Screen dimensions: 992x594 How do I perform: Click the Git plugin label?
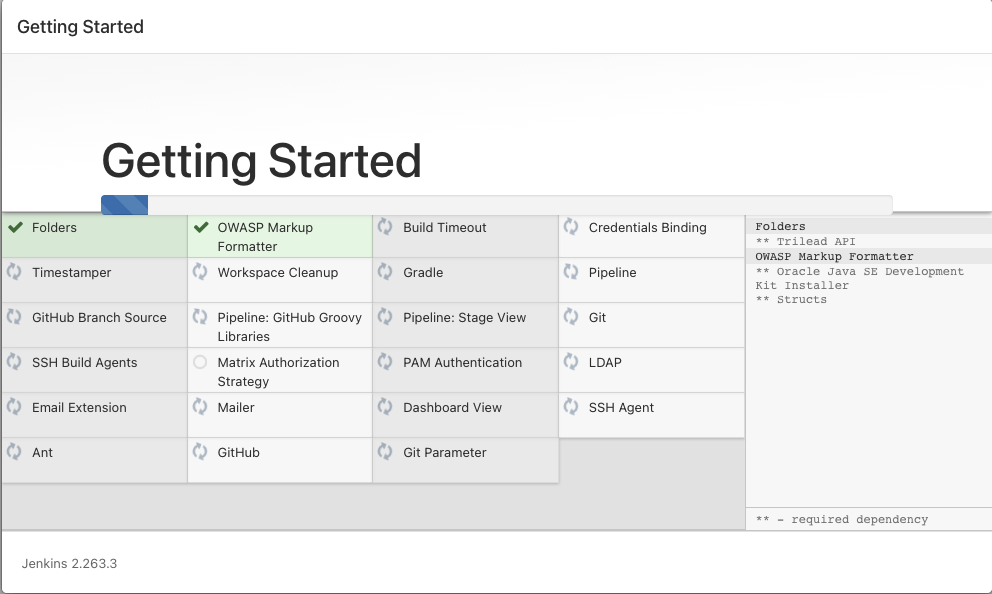[x=597, y=318]
